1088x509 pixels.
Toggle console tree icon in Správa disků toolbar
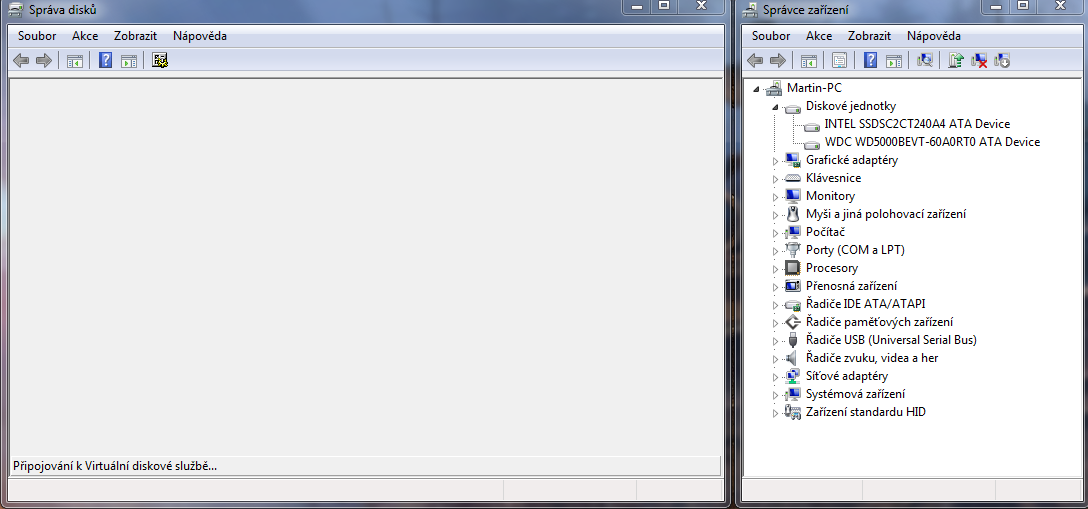(x=74, y=60)
